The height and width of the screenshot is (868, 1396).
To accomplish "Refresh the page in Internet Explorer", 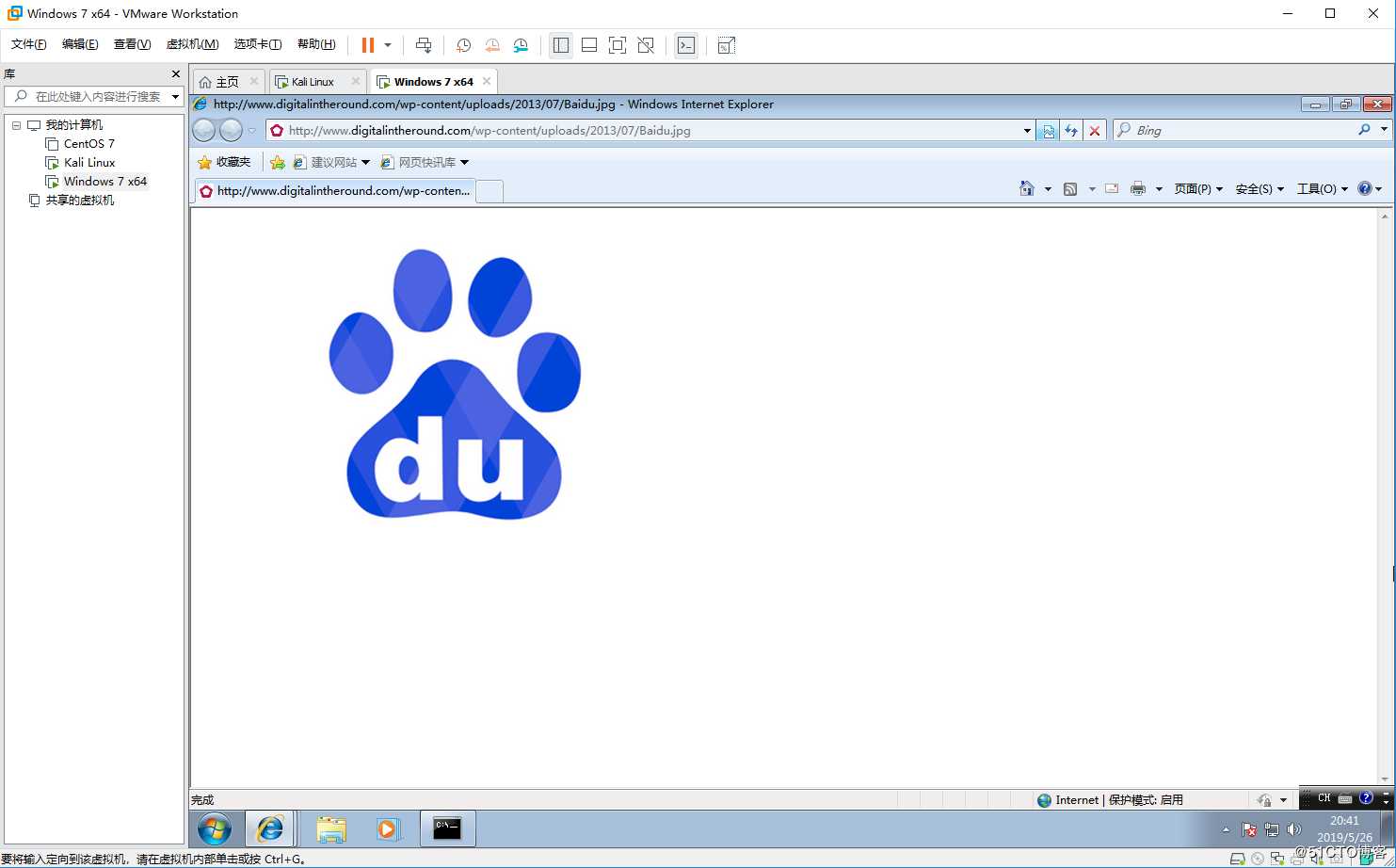I will [x=1071, y=131].
